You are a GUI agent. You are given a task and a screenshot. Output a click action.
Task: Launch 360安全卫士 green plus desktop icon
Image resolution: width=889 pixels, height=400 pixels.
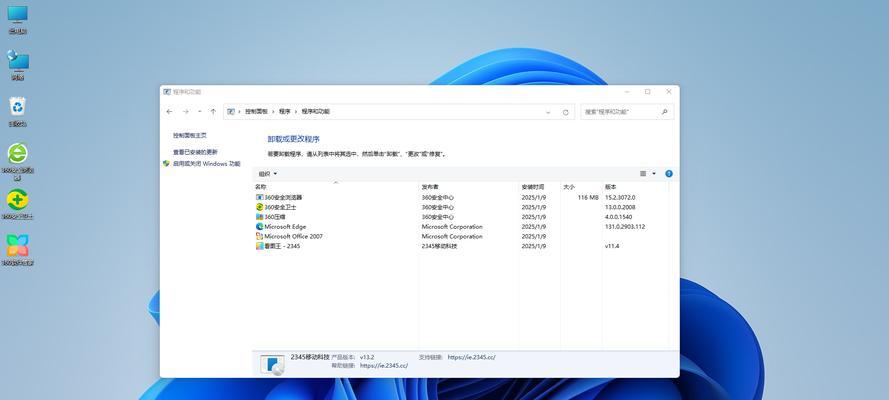tap(18, 199)
